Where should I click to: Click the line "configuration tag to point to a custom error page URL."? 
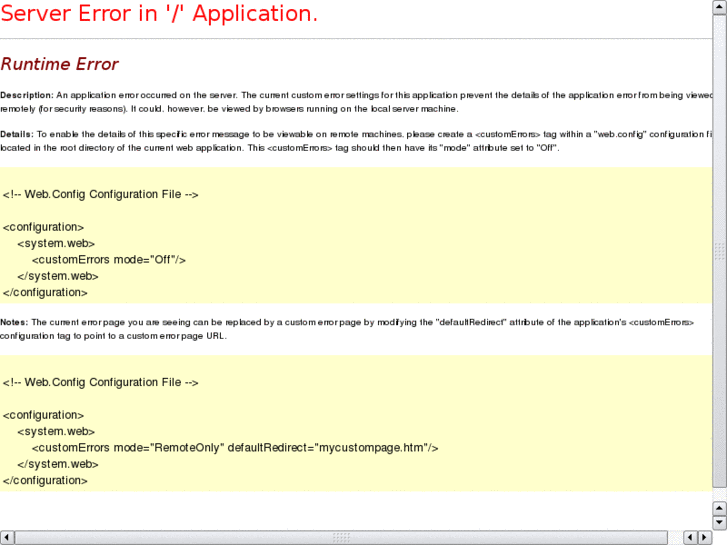coord(114,336)
